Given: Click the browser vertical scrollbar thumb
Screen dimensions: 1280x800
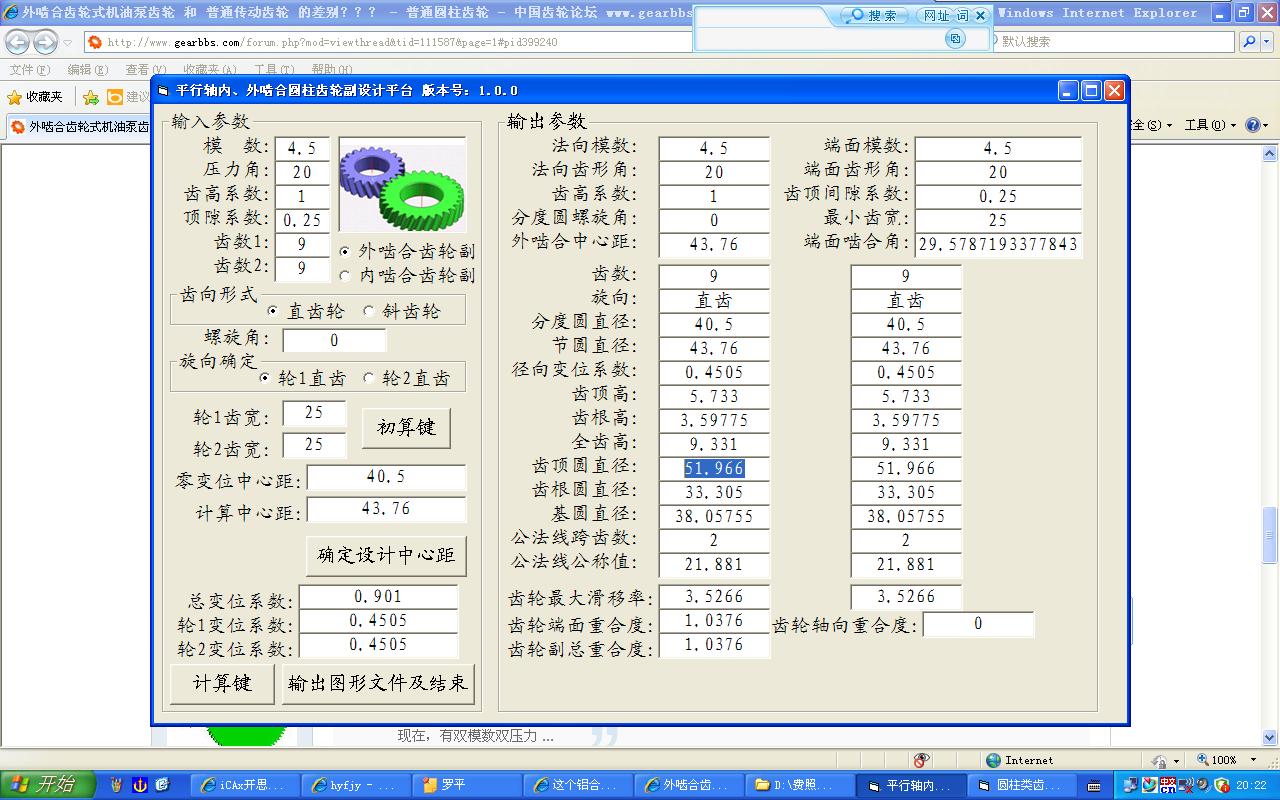Looking at the screenshot, I should (x=1270, y=534).
